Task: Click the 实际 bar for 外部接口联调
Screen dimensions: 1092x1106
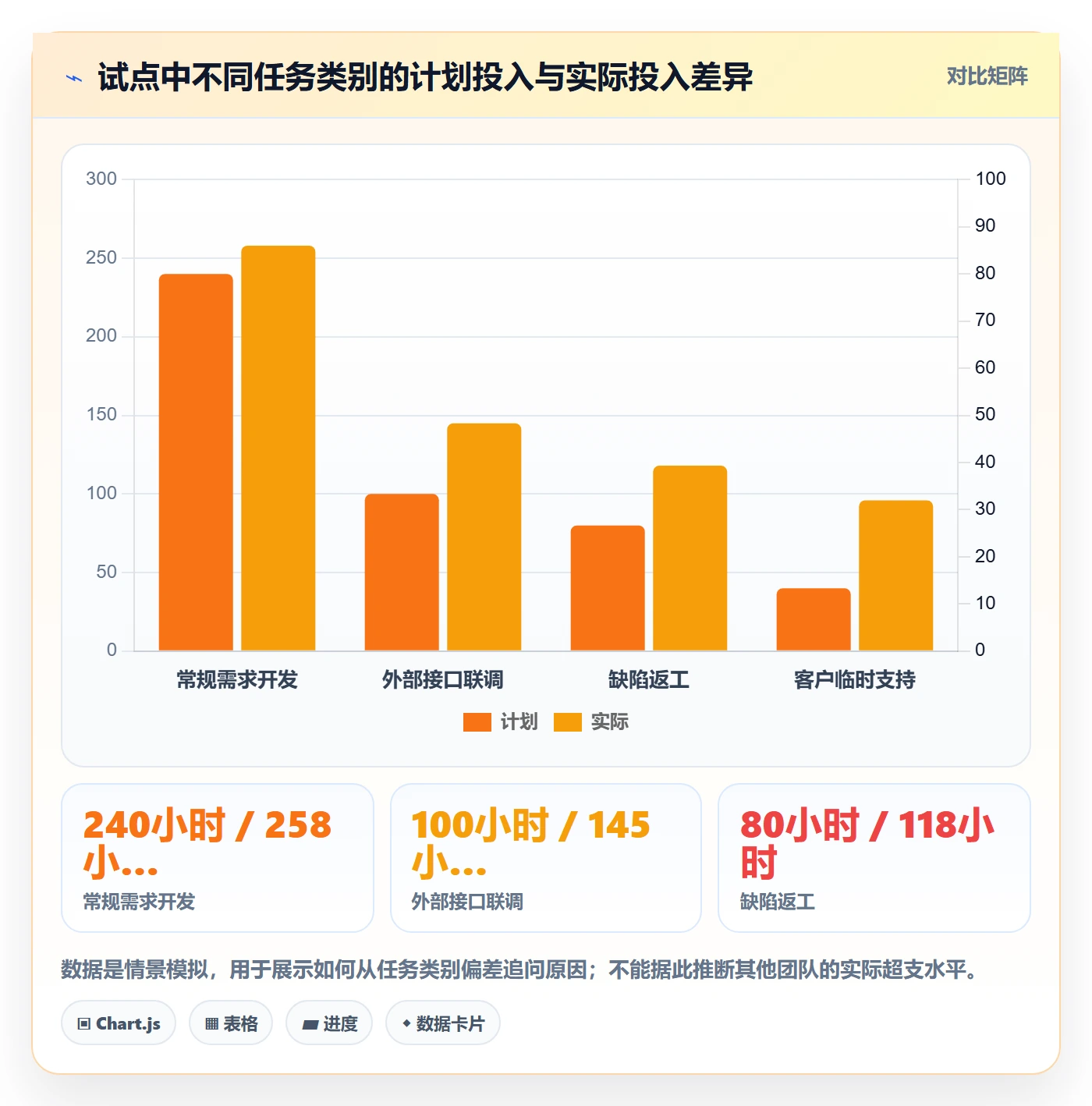Action: pyautogui.click(x=484, y=537)
